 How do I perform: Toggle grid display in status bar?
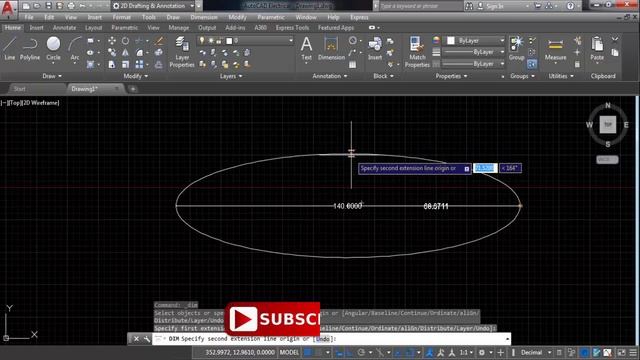coord(308,352)
